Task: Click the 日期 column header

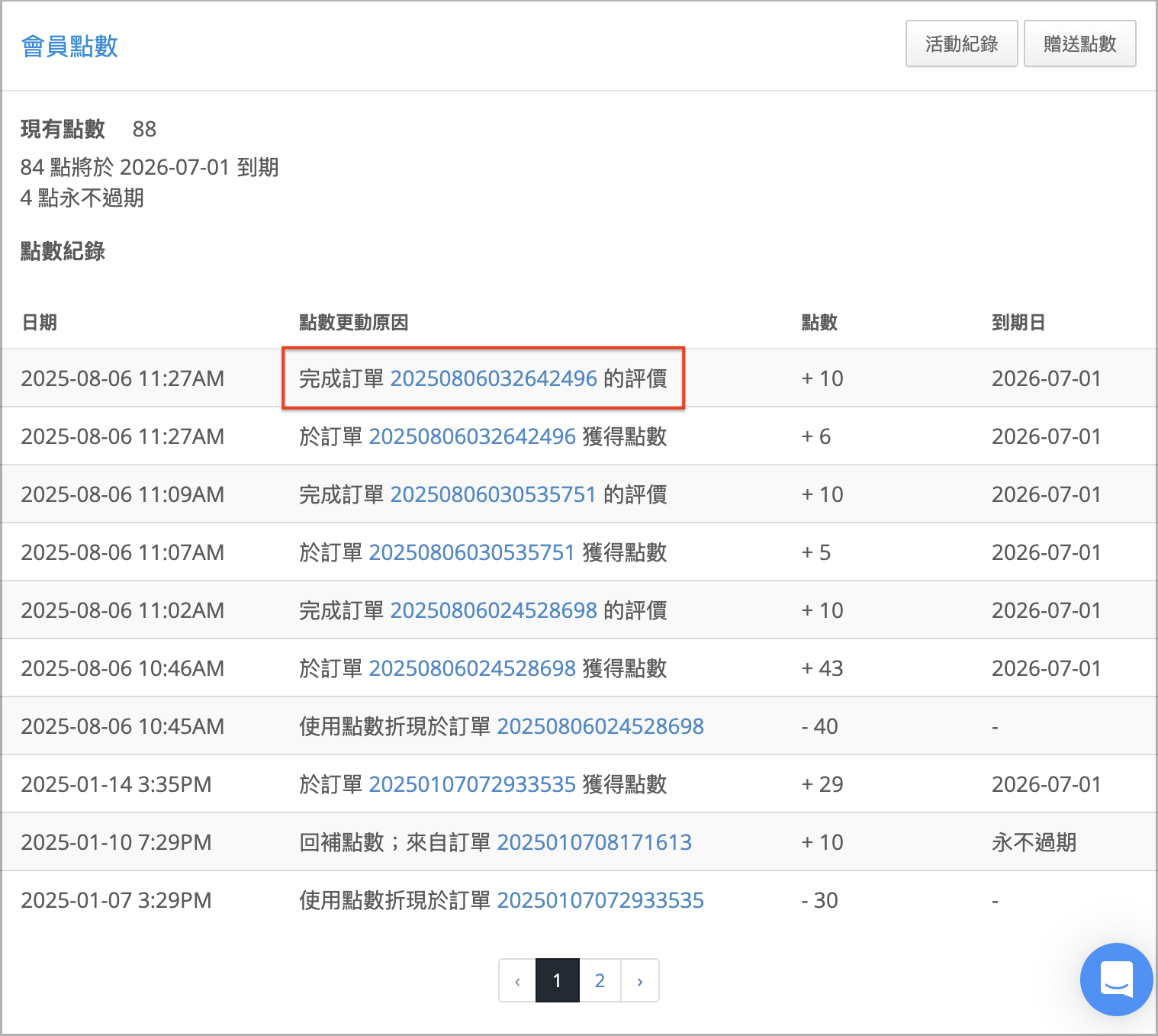Action: coord(39,323)
